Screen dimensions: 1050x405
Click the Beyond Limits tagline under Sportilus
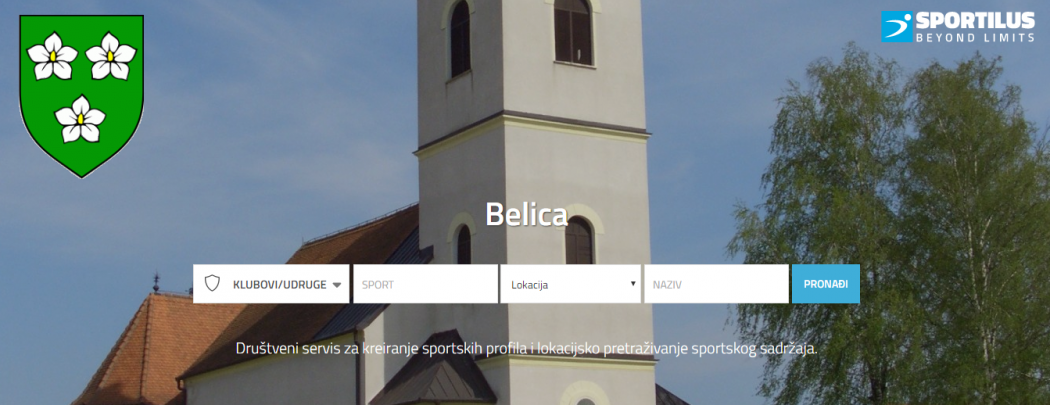[x=974, y=38]
